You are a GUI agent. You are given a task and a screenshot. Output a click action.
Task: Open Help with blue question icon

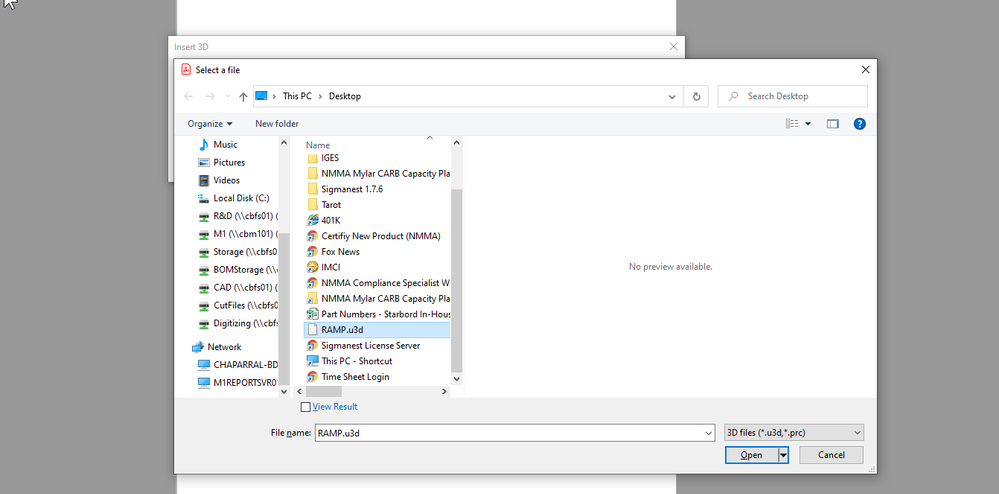point(859,124)
